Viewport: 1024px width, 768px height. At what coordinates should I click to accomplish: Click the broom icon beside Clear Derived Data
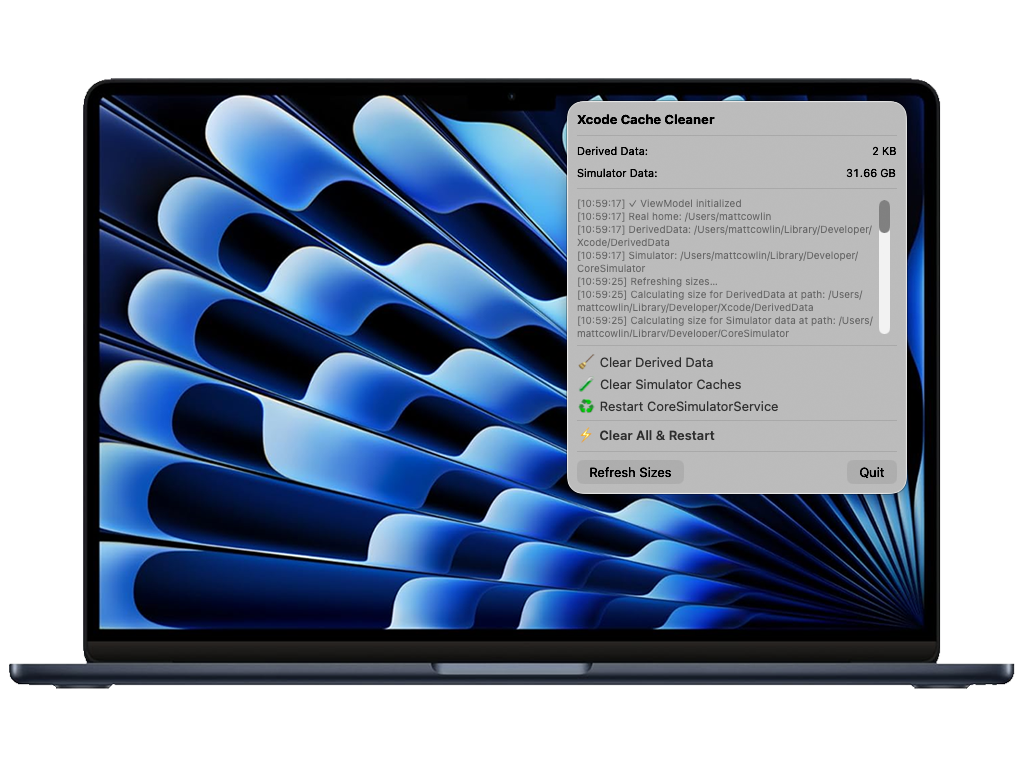(586, 362)
